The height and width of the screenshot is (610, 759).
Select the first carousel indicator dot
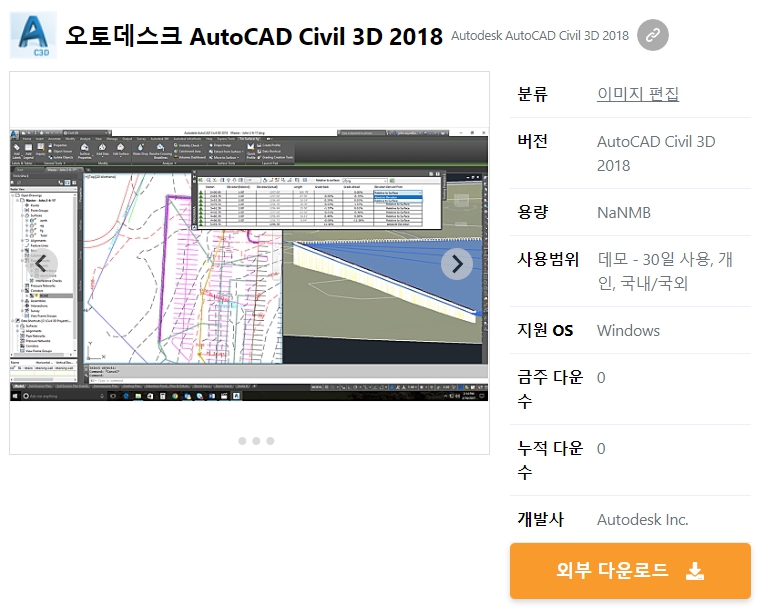coord(242,441)
